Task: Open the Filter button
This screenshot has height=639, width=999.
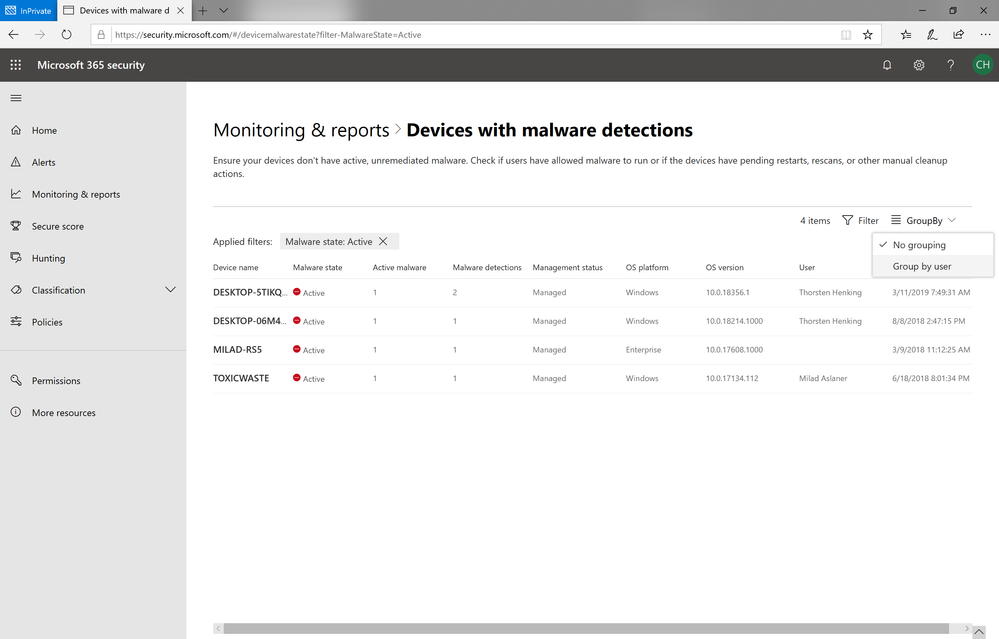Action: (860, 220)
